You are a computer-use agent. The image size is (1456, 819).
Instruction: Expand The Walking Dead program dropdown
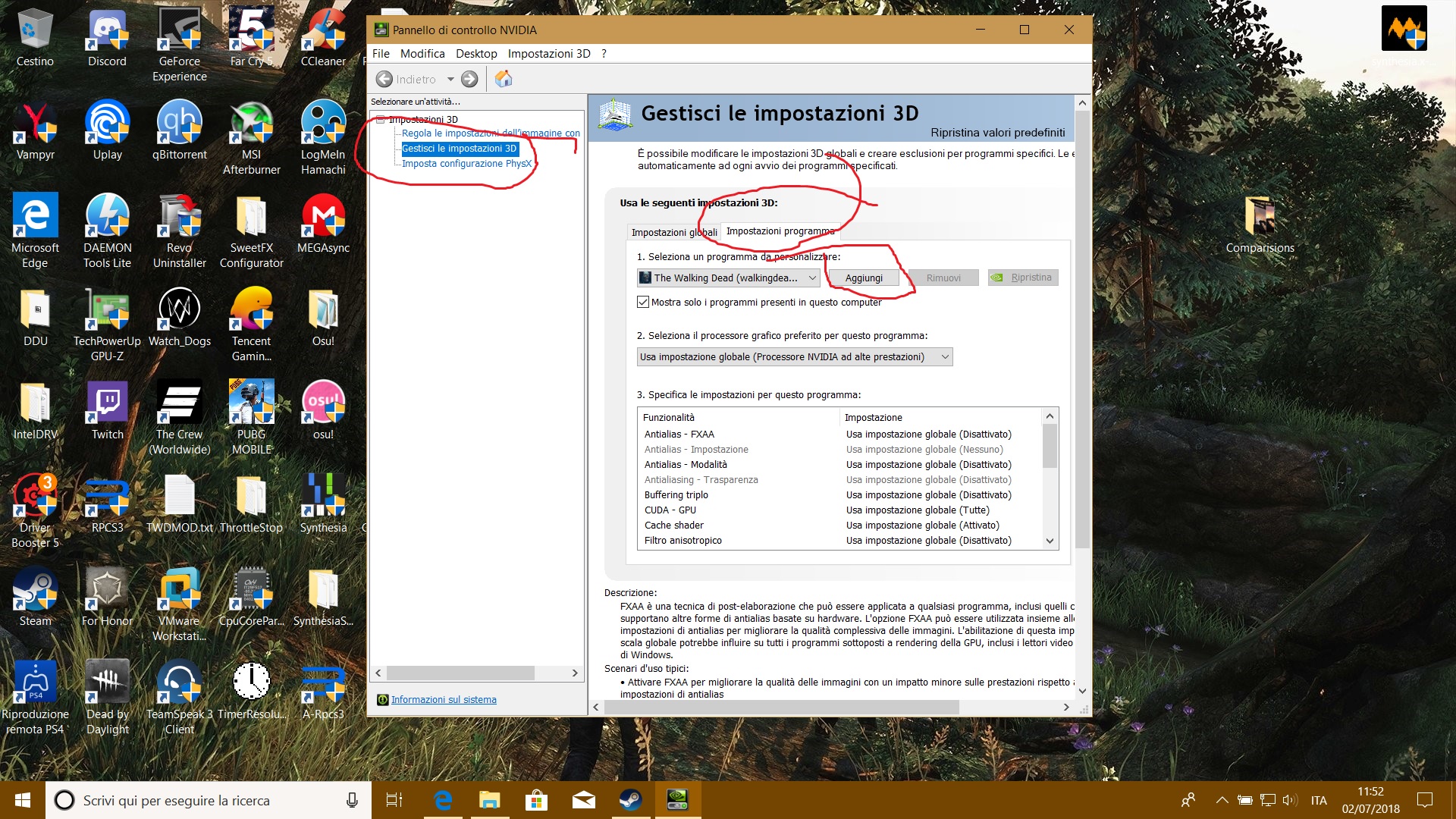click(x=728, y=278)
